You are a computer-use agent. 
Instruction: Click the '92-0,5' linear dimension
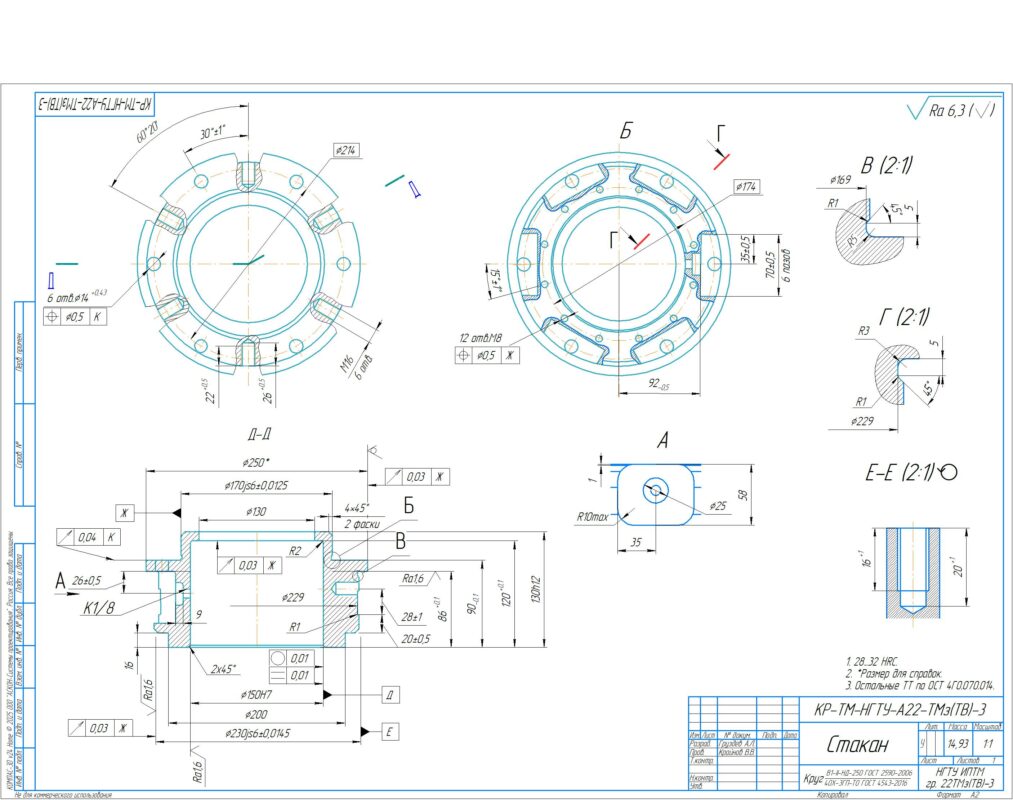coord(658,384)
